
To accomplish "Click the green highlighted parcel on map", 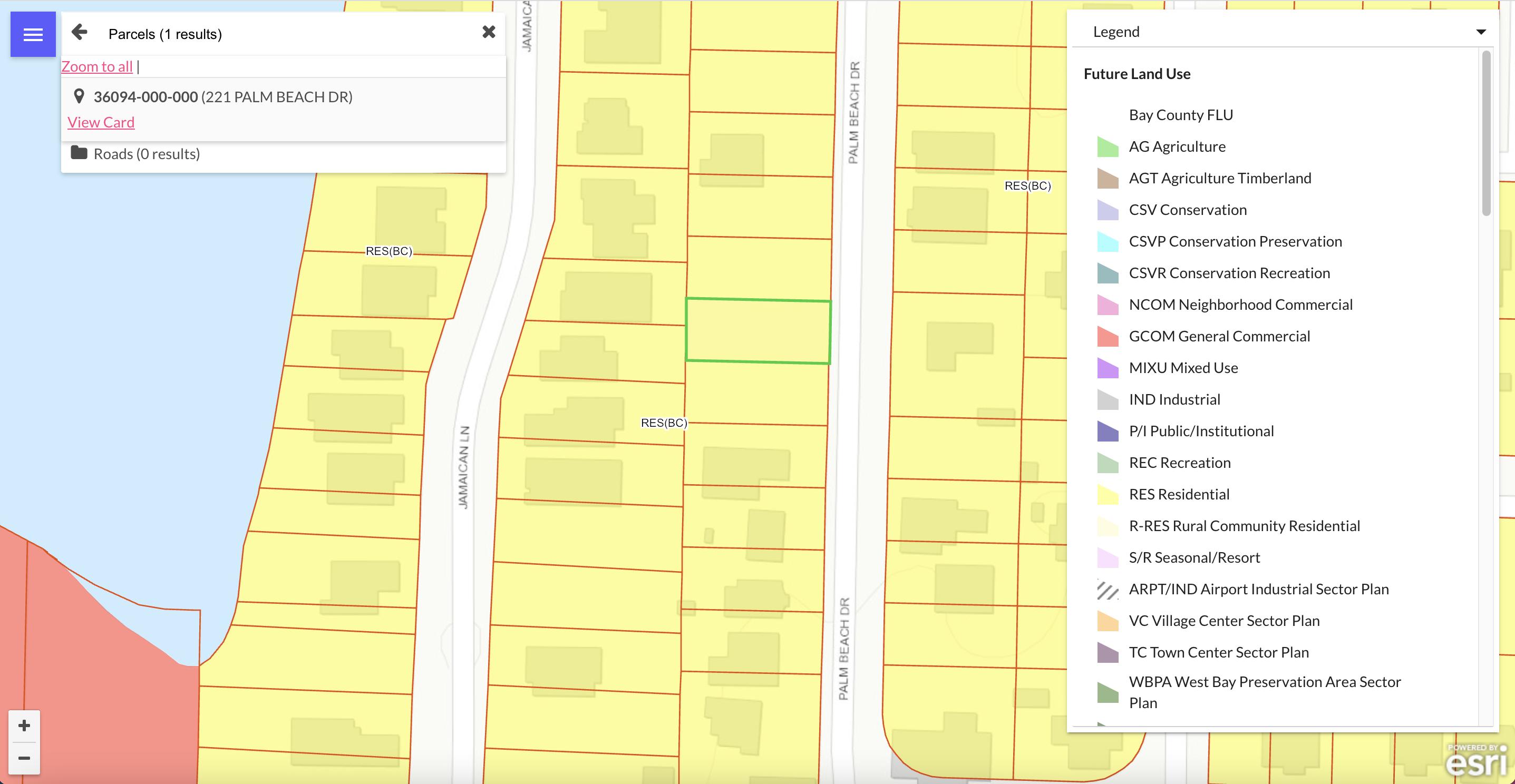I will 758,331.
